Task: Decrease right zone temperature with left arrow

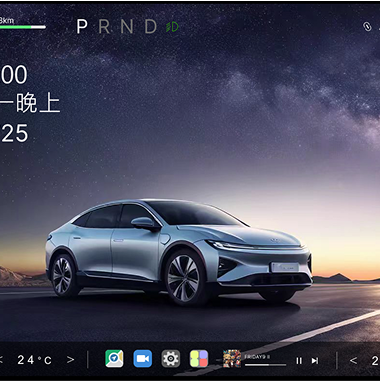Action: [x=354, y=360]
